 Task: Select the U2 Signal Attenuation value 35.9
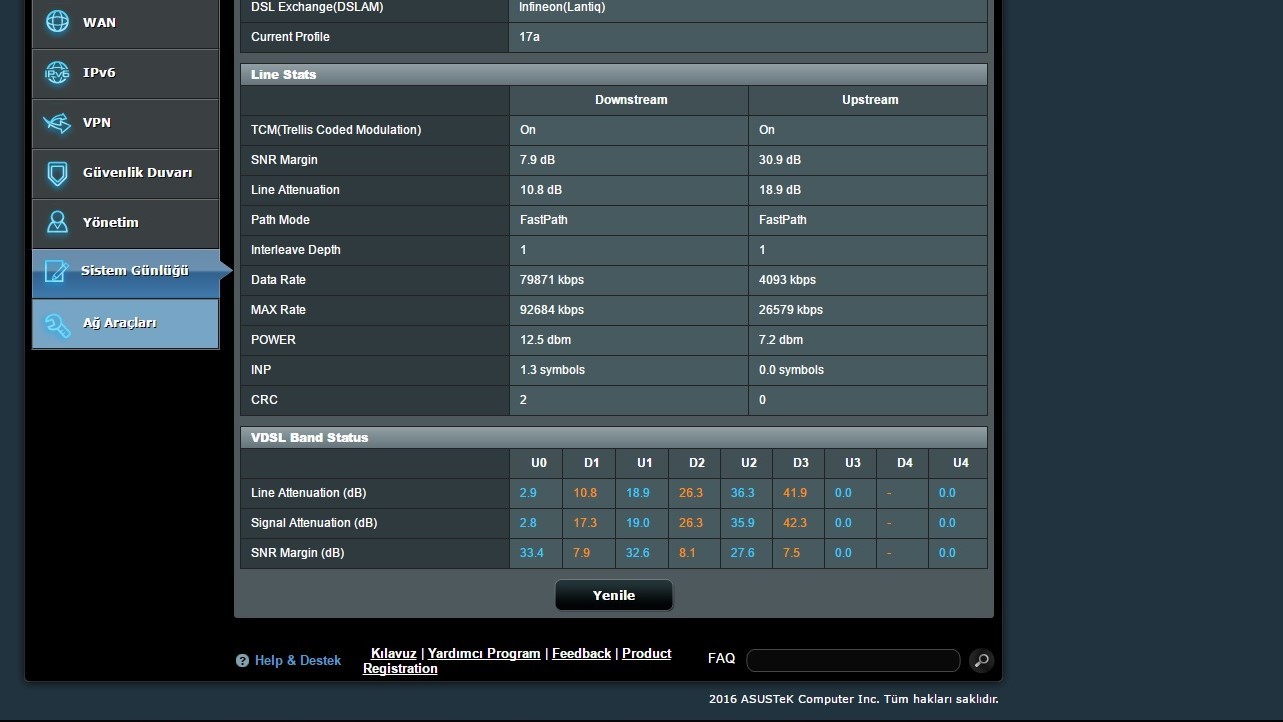[x=743, y=523]
